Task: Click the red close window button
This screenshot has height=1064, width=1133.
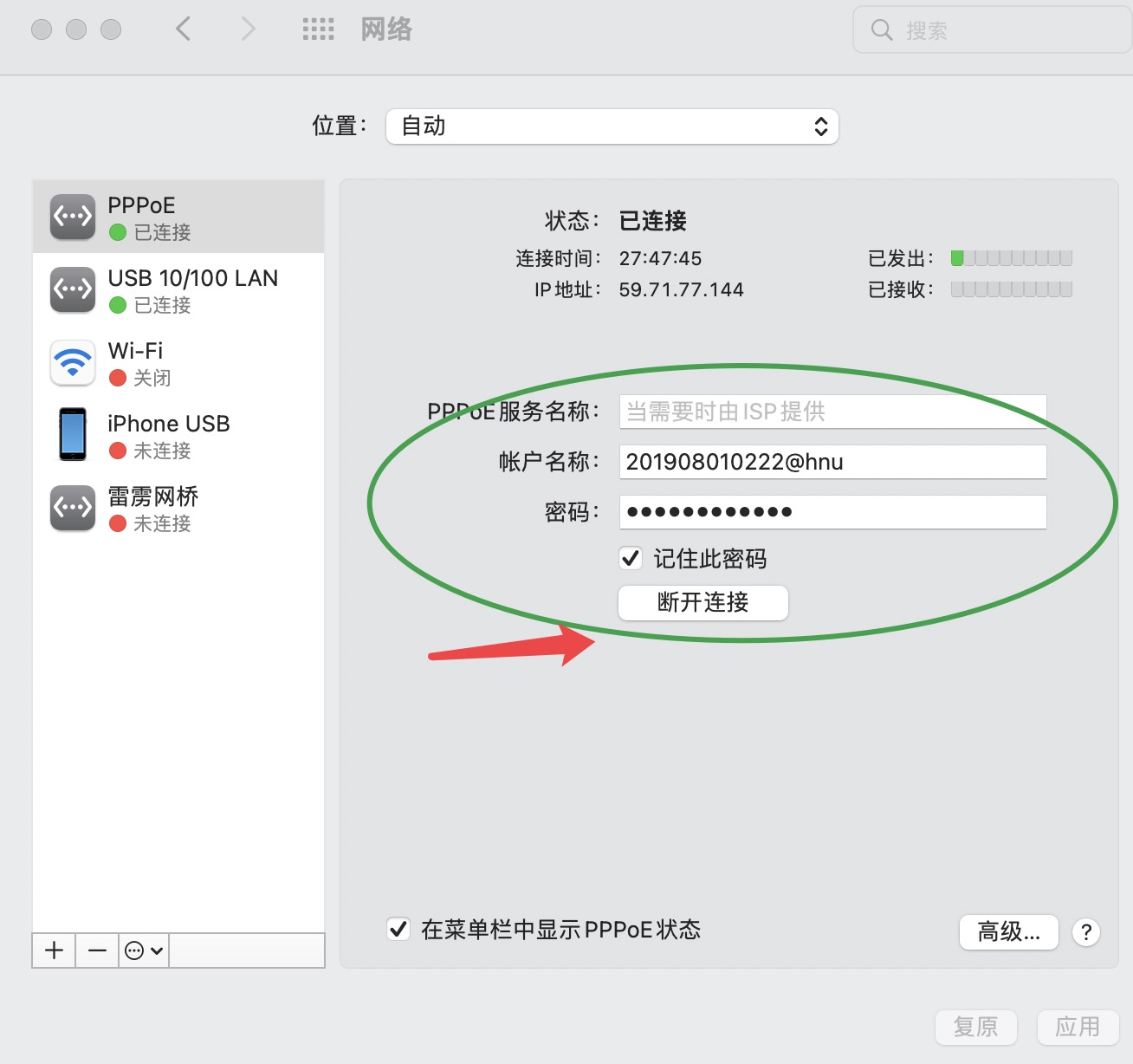Action: click(42, 29)
